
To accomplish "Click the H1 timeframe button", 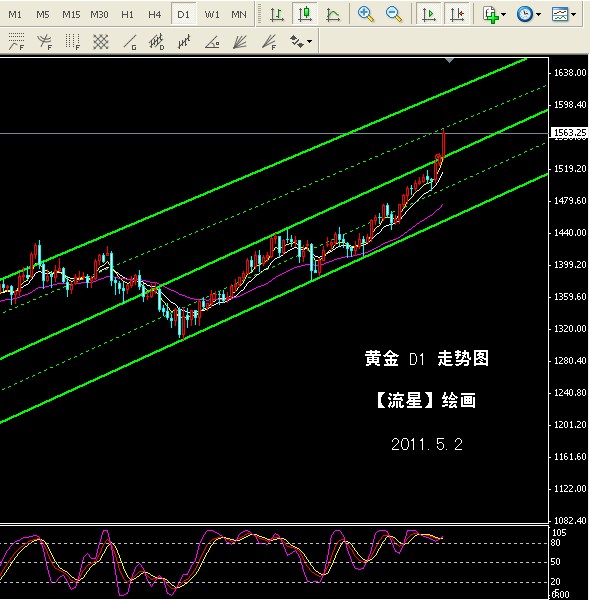I will click(x=127, y=15).
